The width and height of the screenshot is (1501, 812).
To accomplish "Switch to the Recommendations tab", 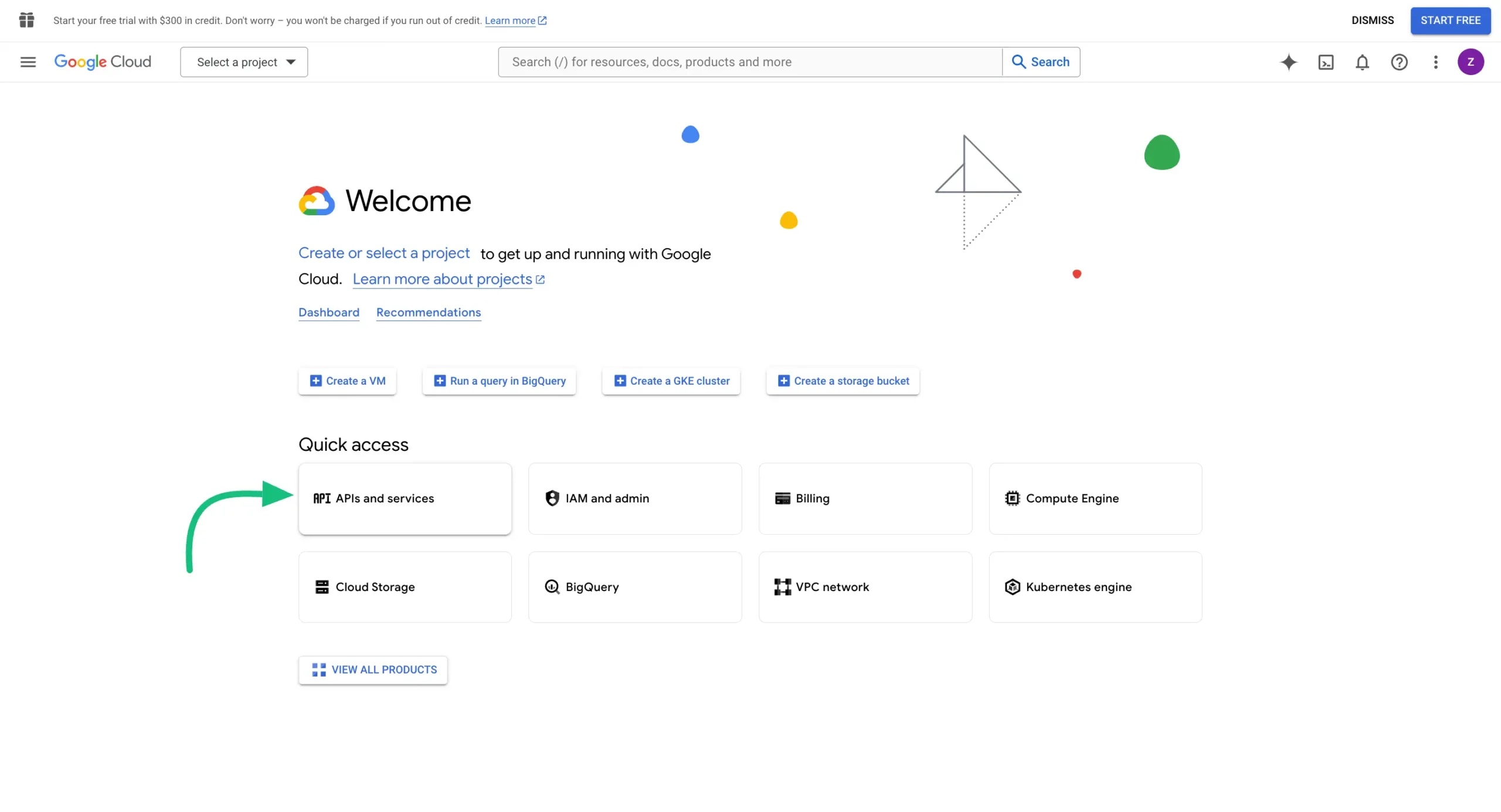I will pos(428,312).
